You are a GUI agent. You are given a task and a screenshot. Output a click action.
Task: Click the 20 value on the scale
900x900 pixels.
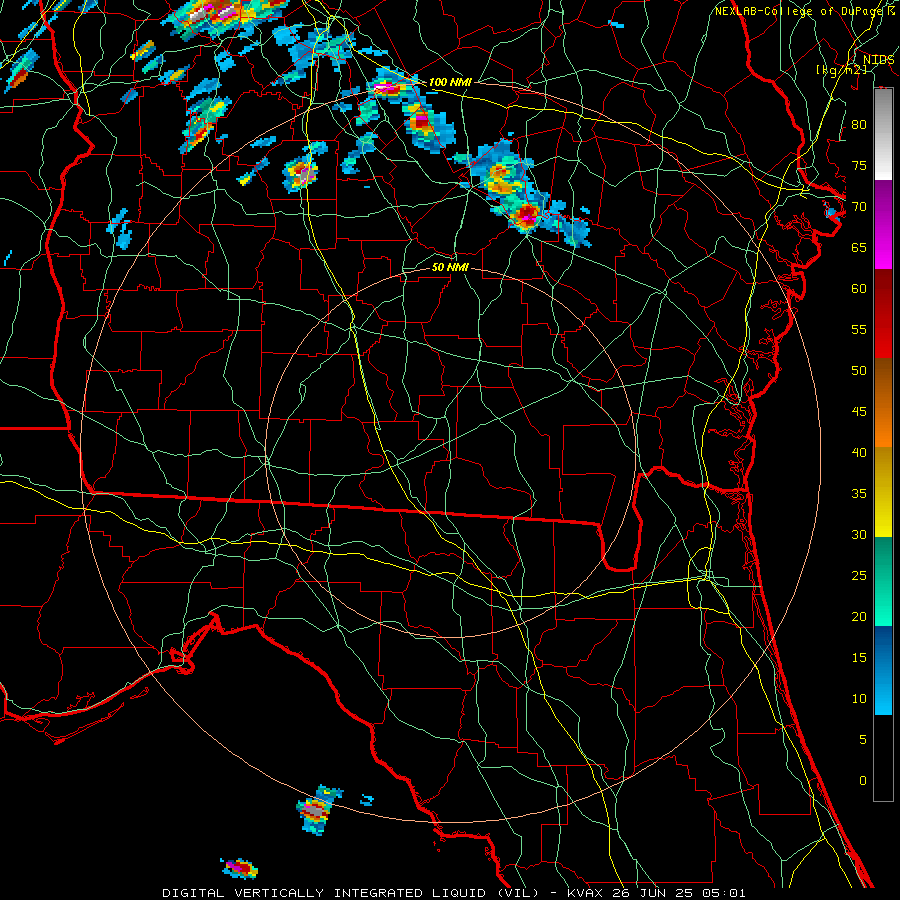point(859,616)
